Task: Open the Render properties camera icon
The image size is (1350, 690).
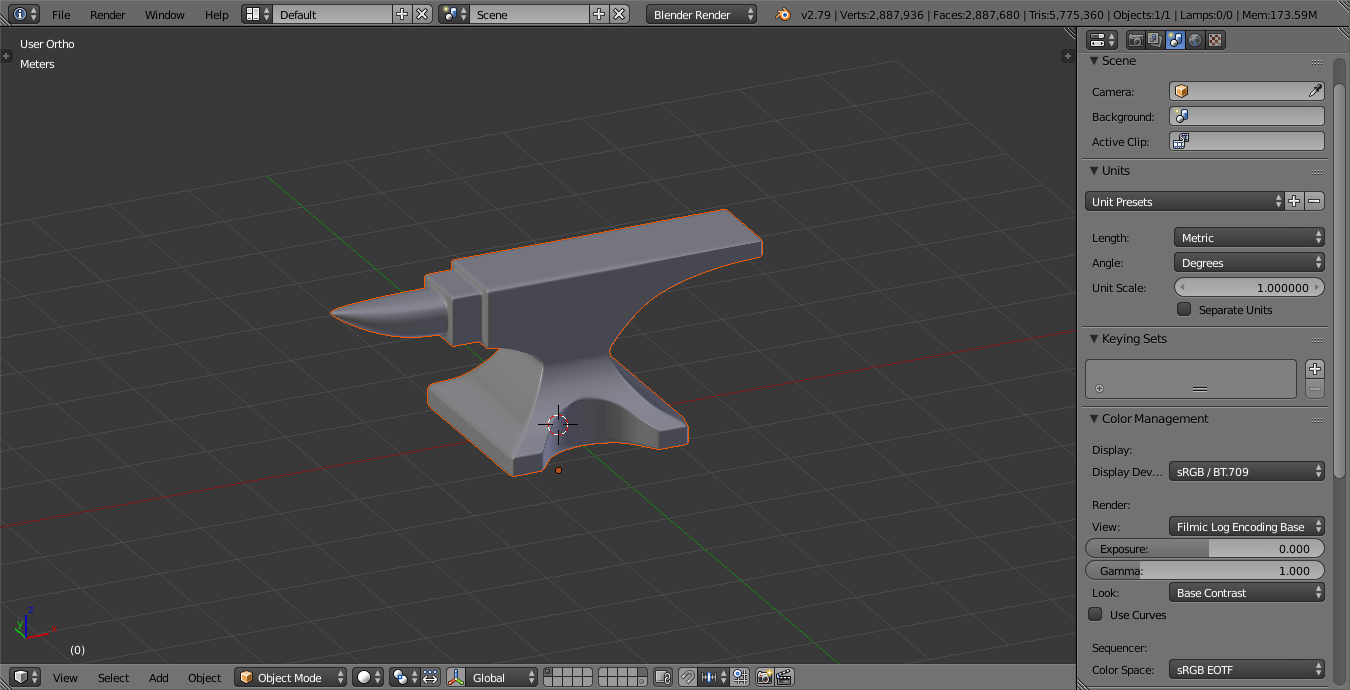Action: (x=1136, y=40)
